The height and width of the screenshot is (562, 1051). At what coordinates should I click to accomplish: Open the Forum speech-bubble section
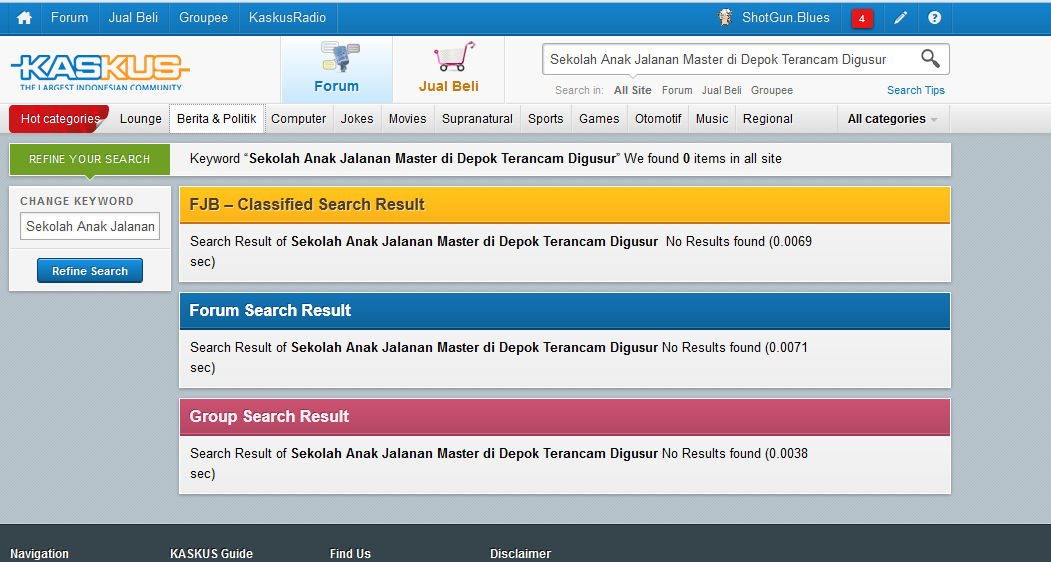(336, 69)
